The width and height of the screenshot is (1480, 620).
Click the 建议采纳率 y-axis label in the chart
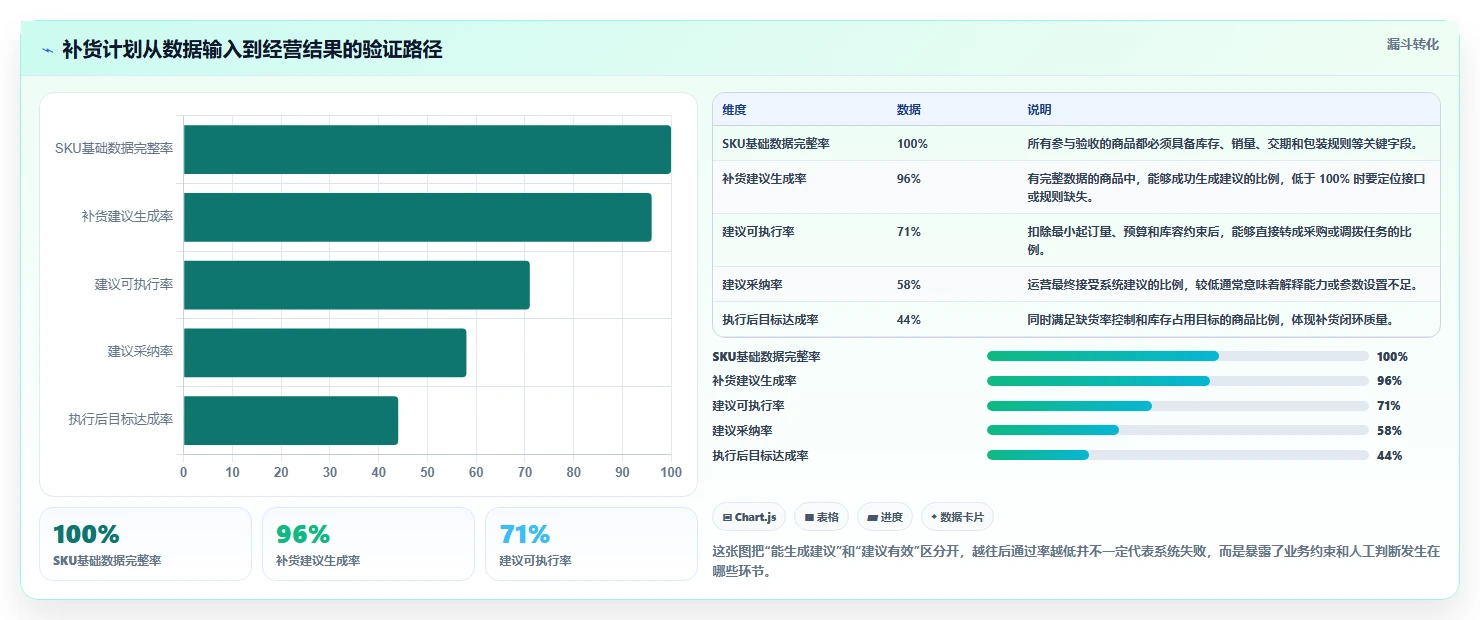pos(140,352)
